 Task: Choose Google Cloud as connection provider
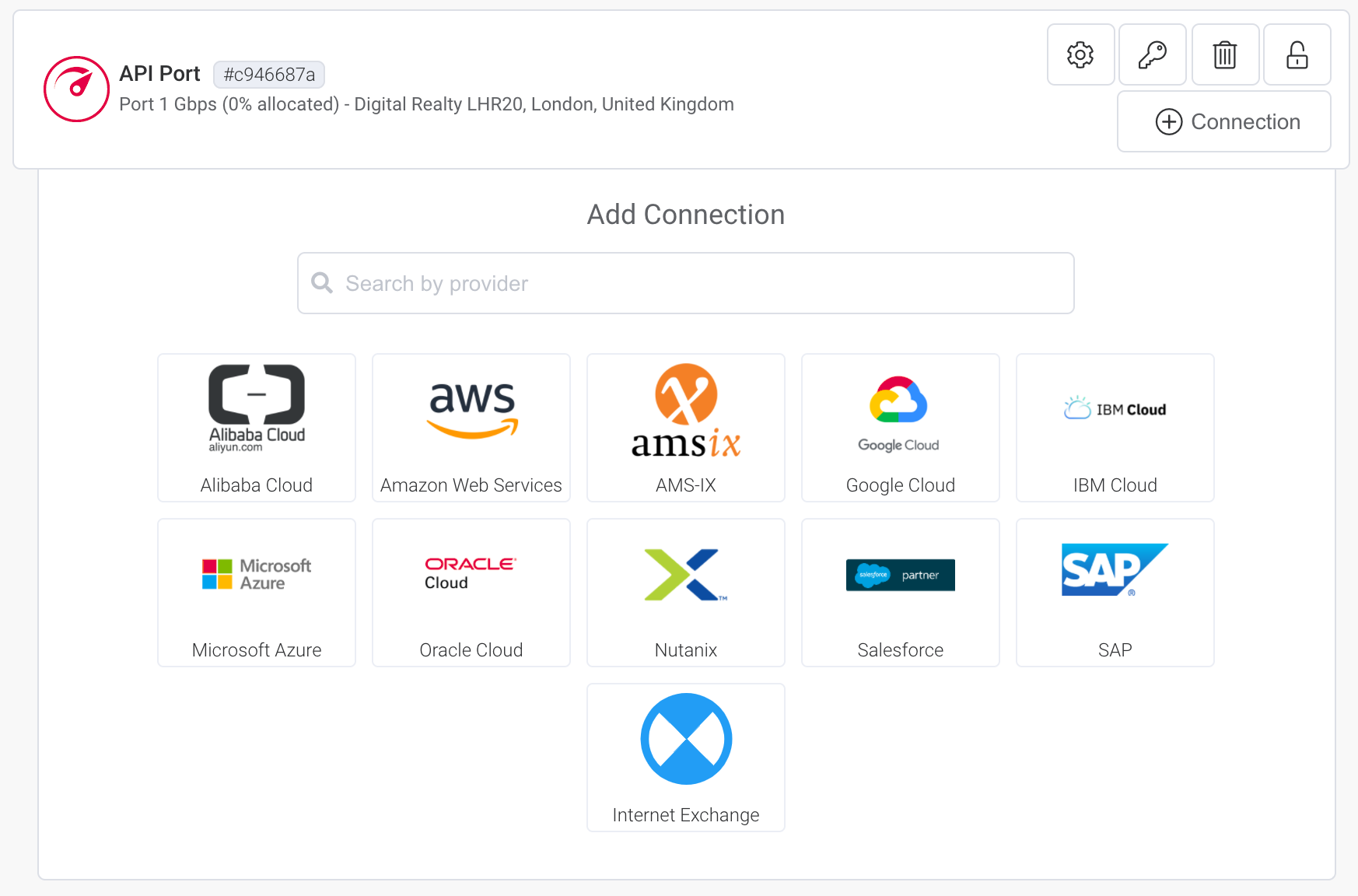(900, 428)
